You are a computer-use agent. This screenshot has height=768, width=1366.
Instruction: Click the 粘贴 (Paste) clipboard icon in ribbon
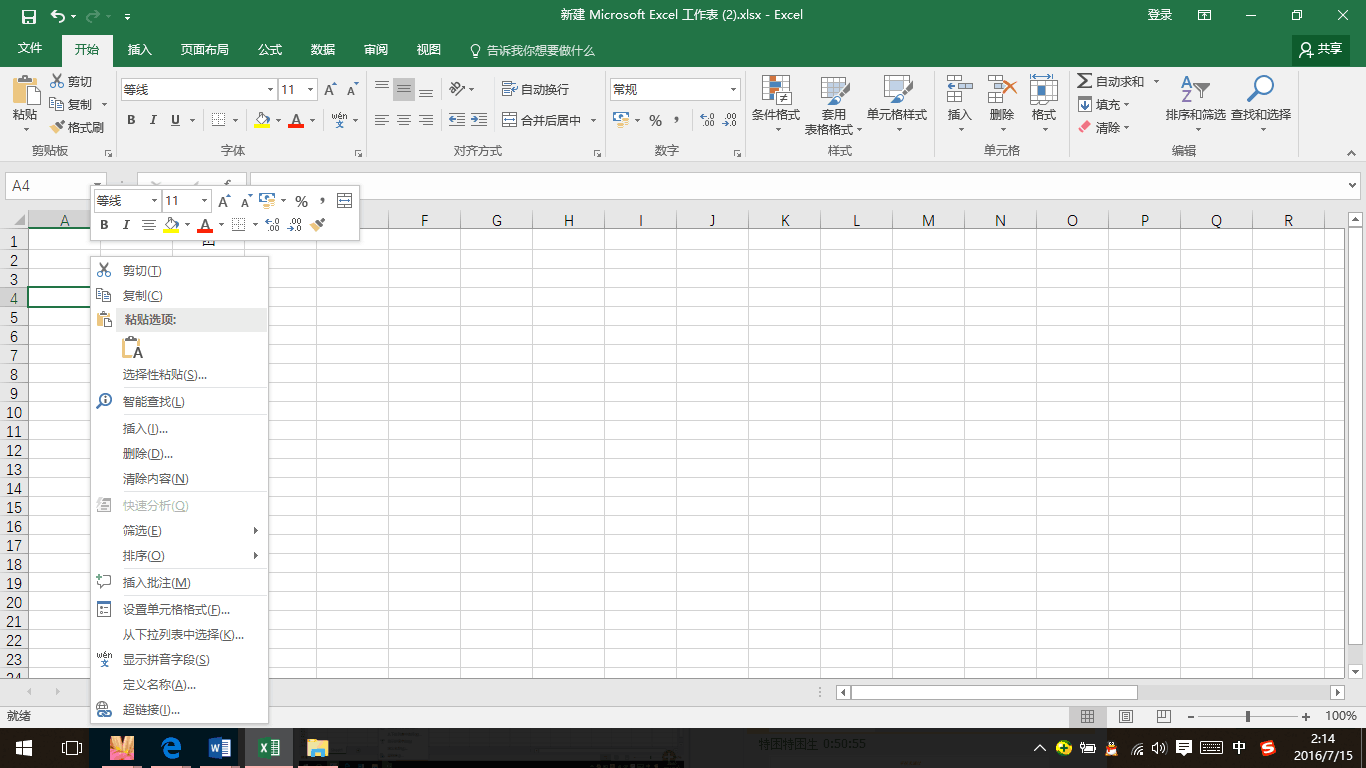(25, 91)
